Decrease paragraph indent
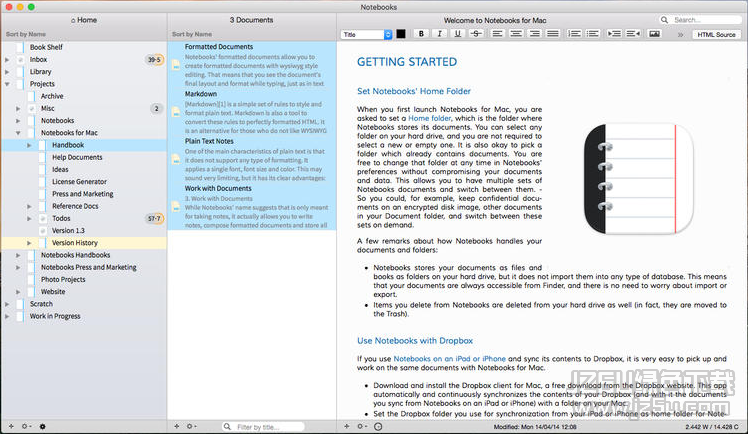748x434 pixels. [x=633, y=34]
